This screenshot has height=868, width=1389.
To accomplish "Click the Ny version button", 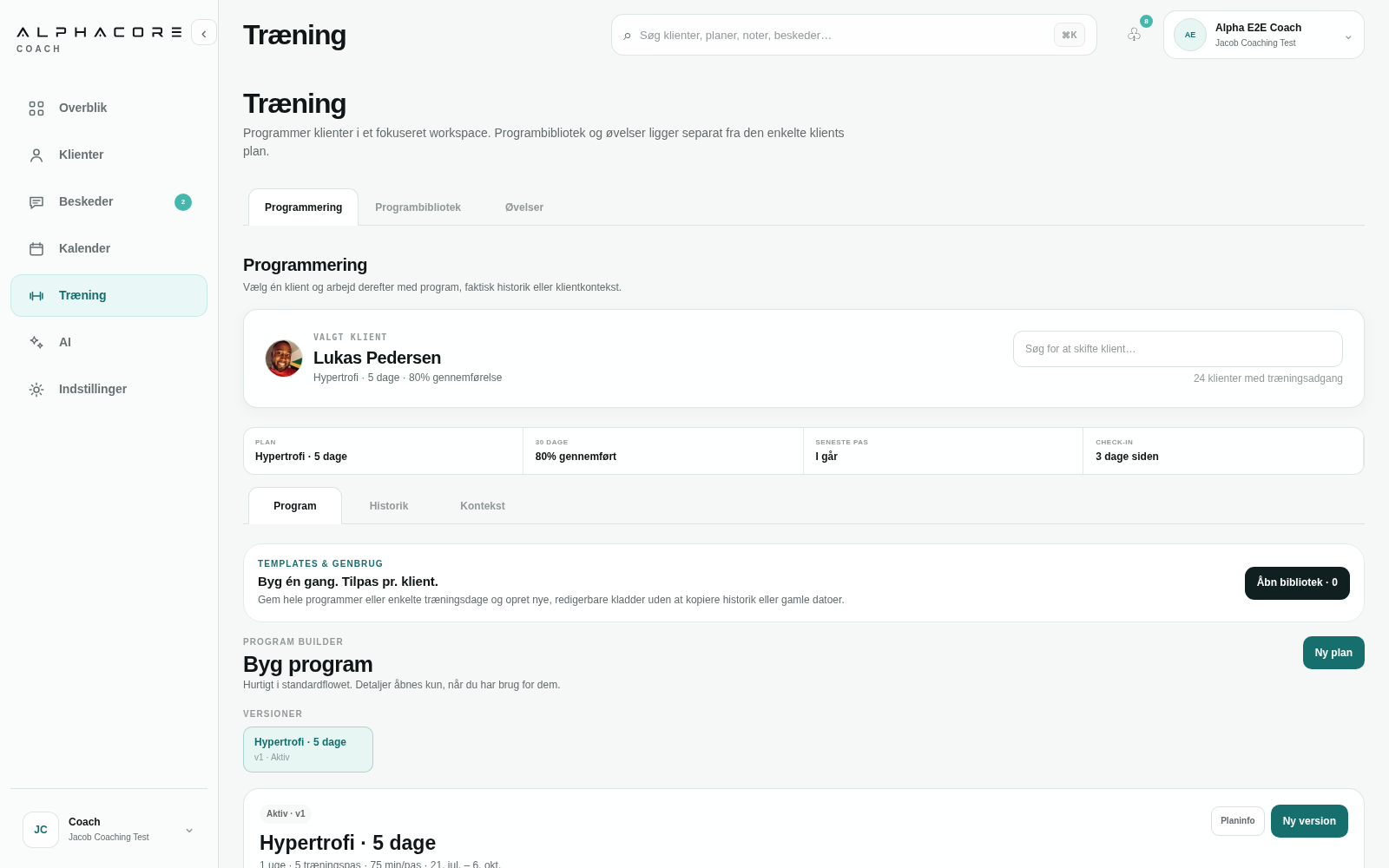I will tap(1309, 821).
